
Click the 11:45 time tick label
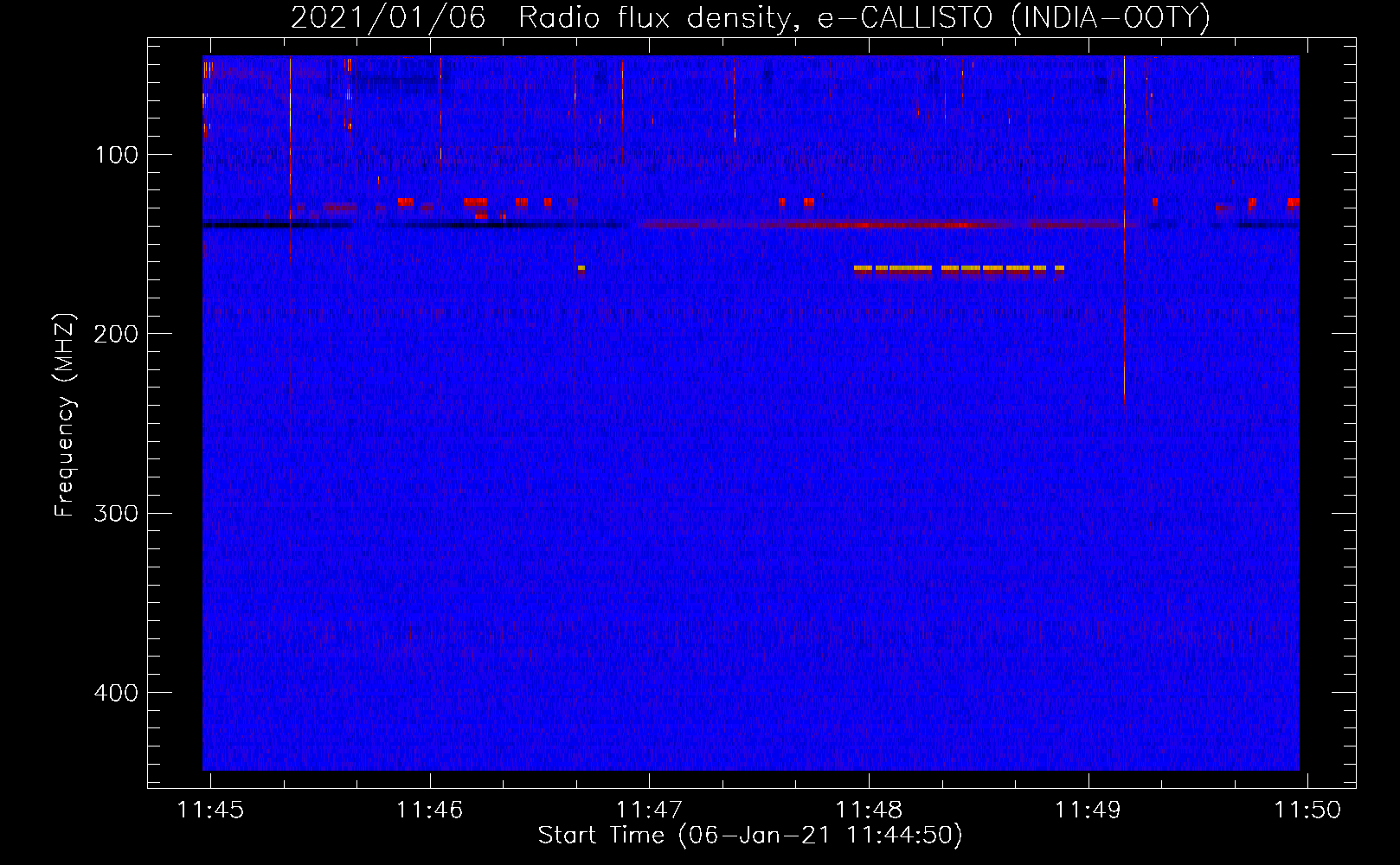point(210,811)
